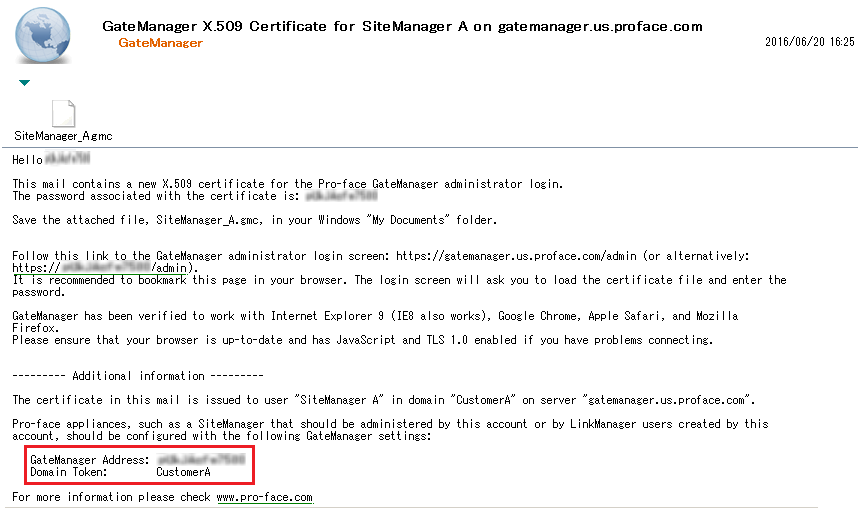Visit the www.pro-face.com link
Image resolution: width=860 pixels, height=510 pixels.
click(x=264, y=497)
